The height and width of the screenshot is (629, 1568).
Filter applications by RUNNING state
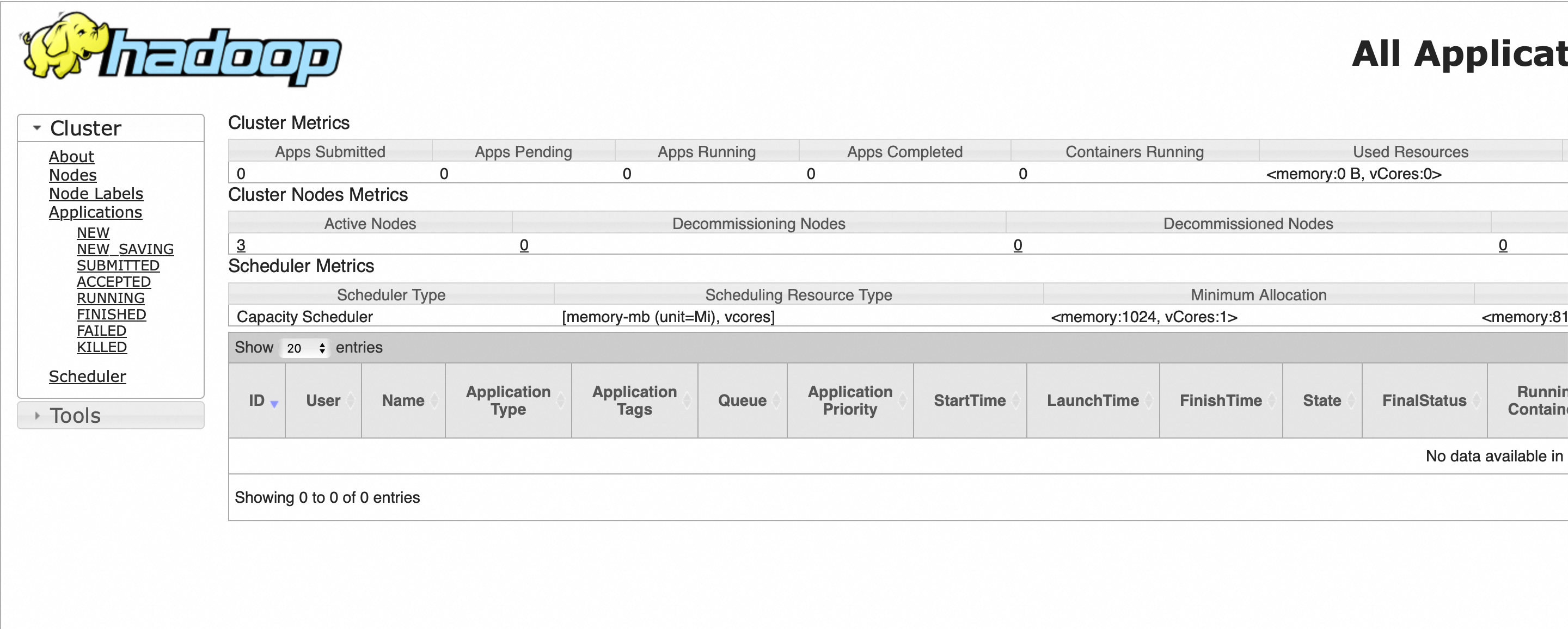111,298
